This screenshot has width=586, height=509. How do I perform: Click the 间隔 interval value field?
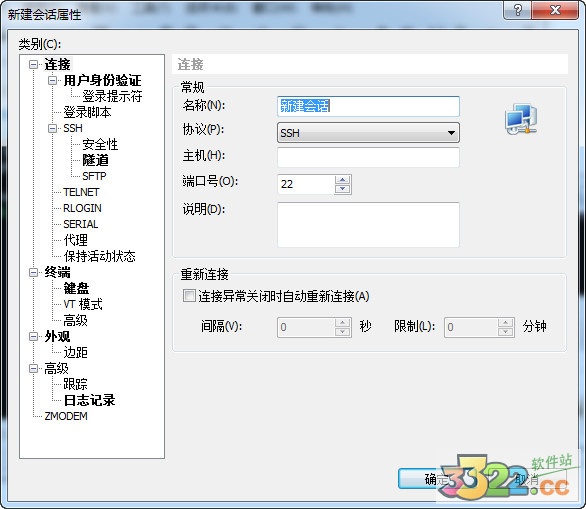[x=306, y=327]
